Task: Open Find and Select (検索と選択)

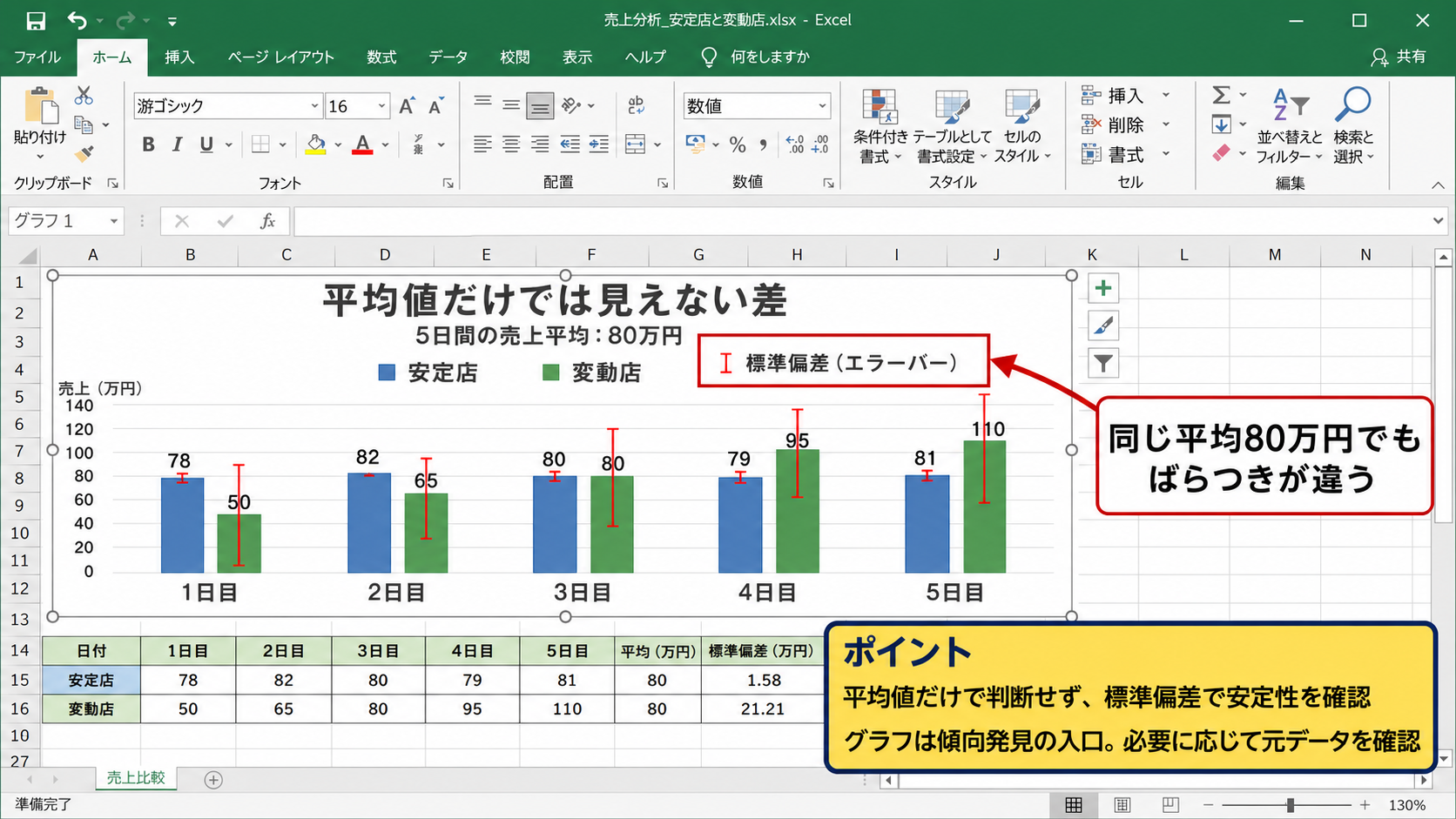Action: point(1353,126)
